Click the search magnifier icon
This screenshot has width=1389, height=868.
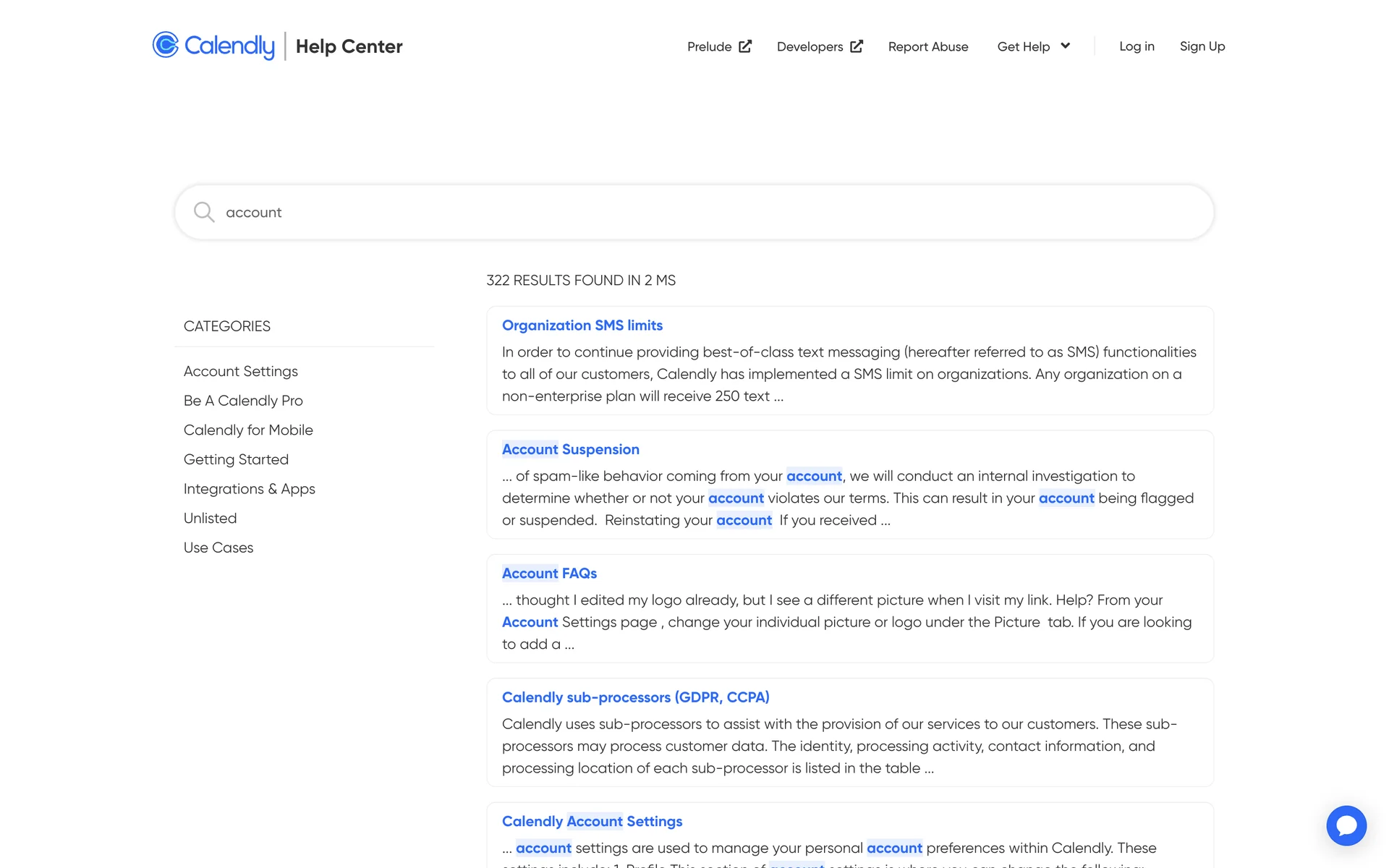click(x=204, y=212)
